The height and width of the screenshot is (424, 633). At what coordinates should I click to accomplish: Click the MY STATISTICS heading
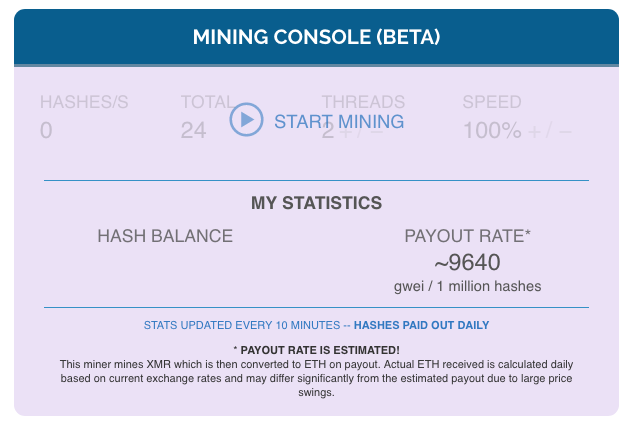pos(316,203)
